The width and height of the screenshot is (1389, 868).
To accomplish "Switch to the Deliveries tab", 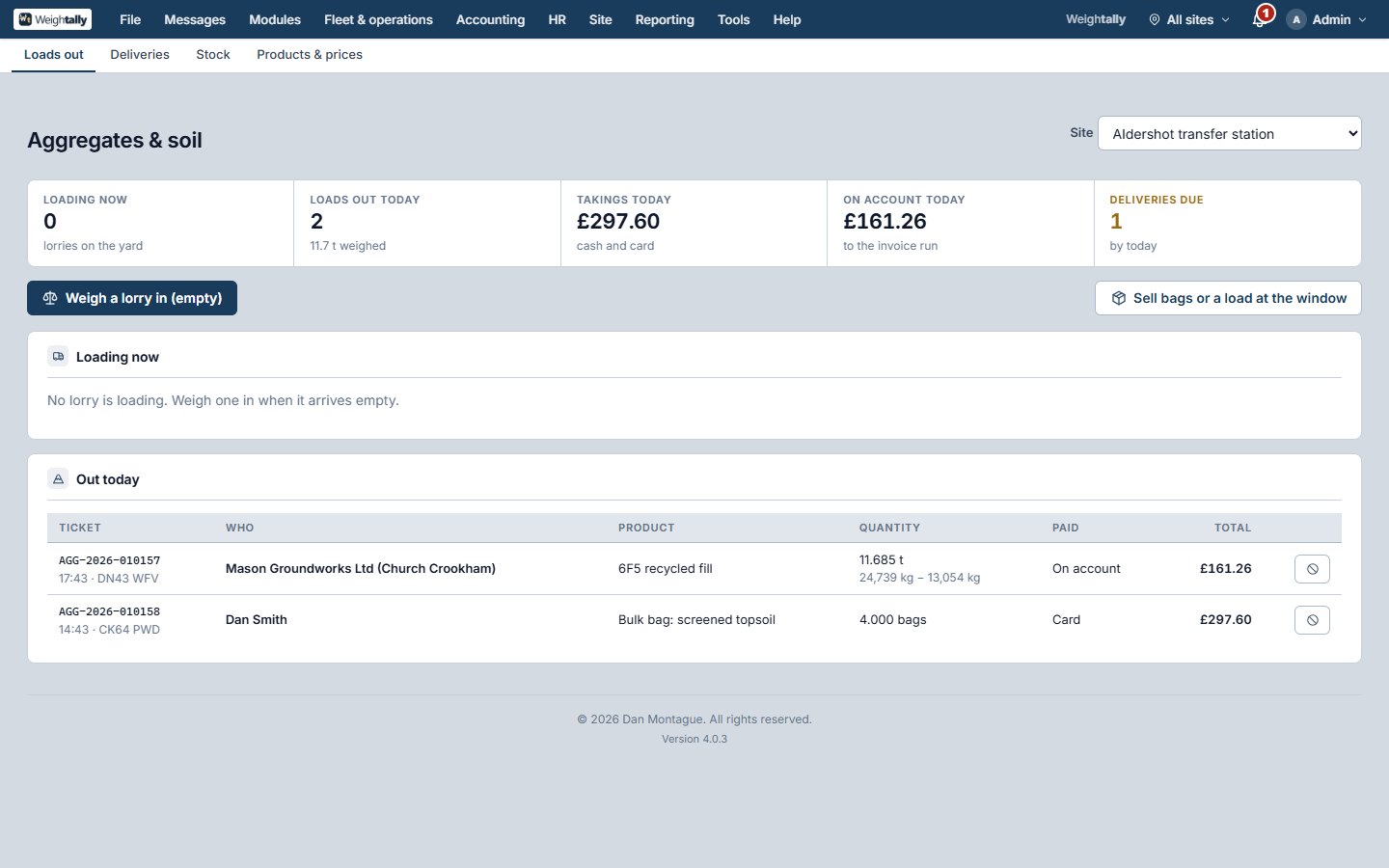I will tap(140, 55).
